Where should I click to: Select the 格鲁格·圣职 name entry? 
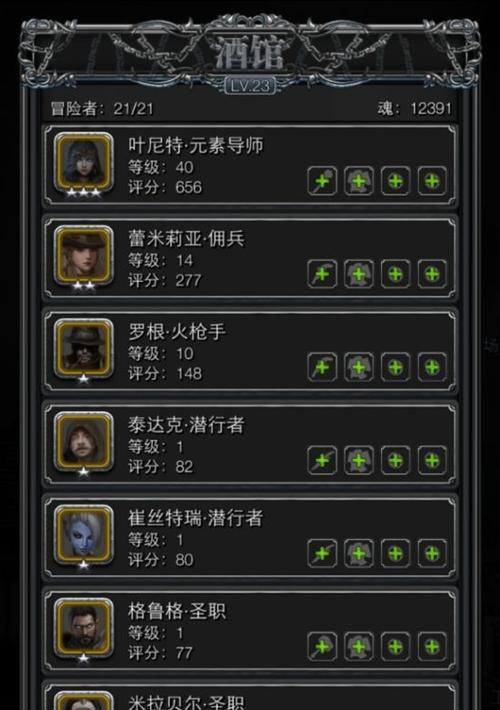[x=177, y=611]
